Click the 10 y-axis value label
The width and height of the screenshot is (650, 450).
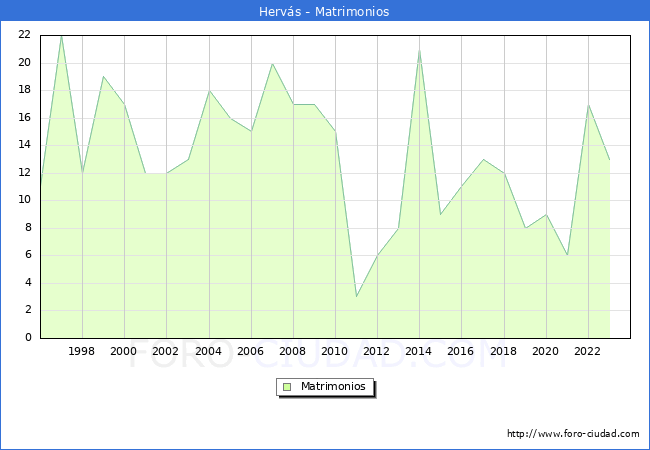24,200
